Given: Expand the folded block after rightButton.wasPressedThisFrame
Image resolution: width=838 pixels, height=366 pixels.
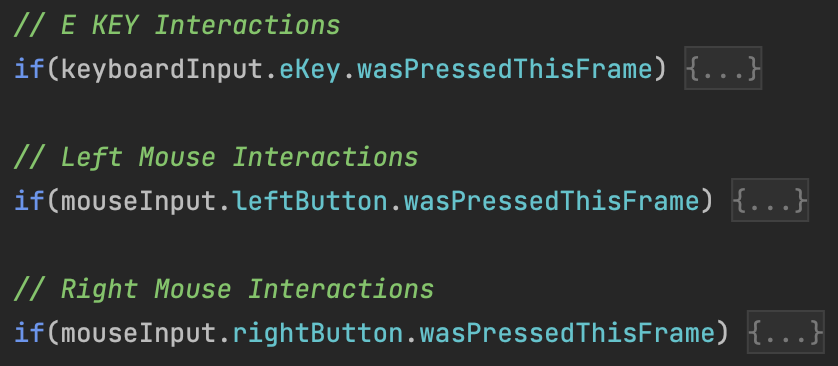Looking at the screenshot, I should tap(785, 332).
